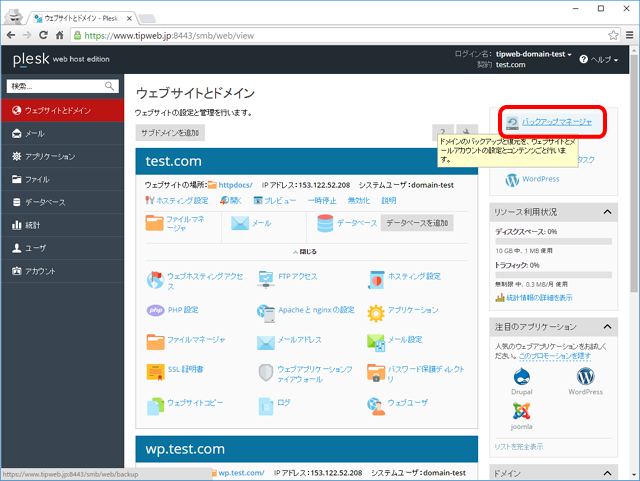Click the リストを完全表示 link

519,447
